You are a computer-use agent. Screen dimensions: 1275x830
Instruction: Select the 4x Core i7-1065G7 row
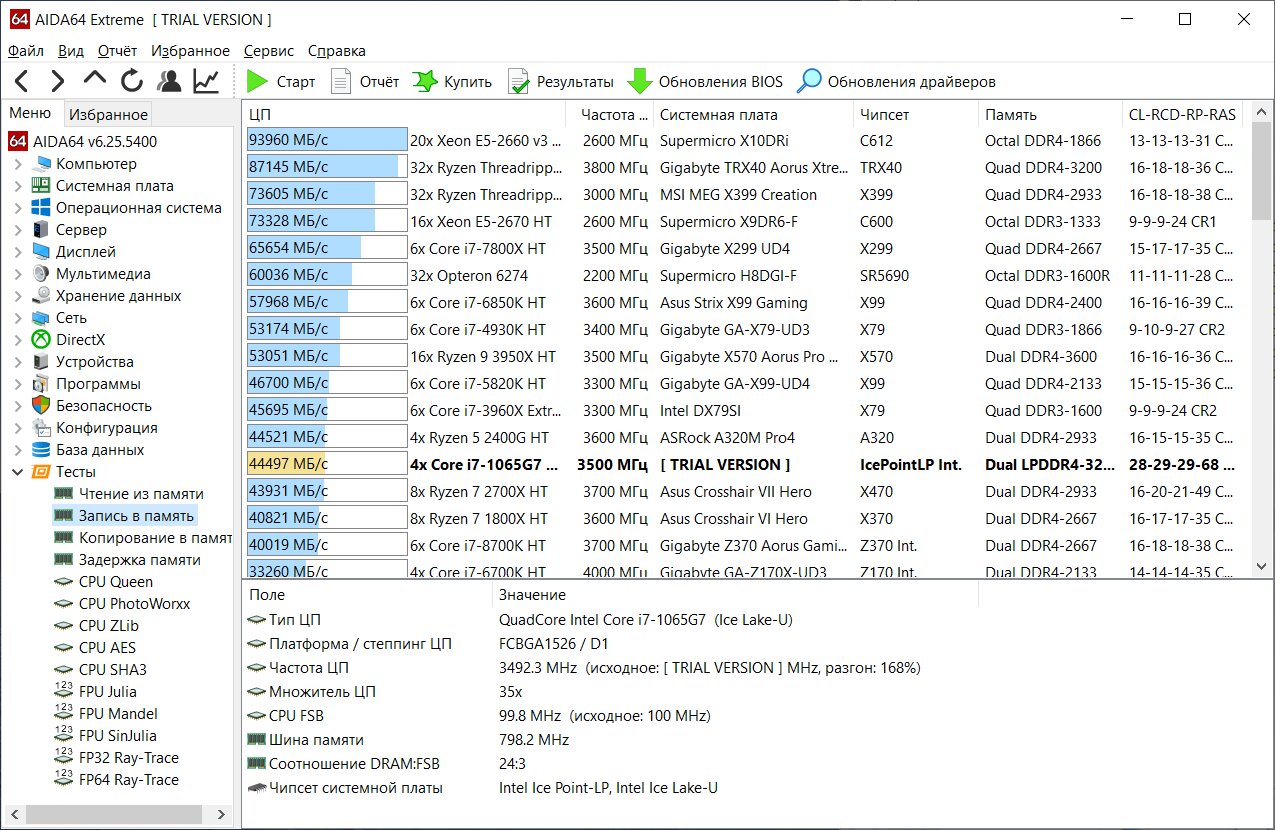745,465
